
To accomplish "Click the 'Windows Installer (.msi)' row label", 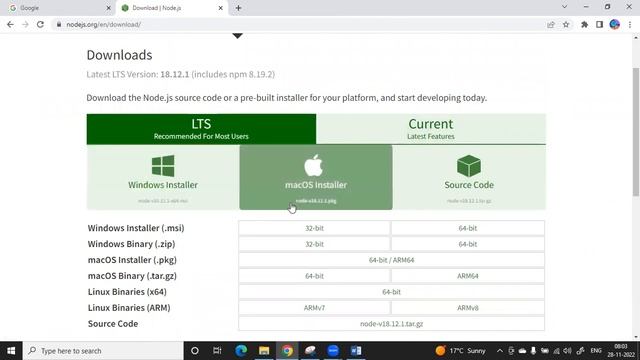I will click(136, 228).
